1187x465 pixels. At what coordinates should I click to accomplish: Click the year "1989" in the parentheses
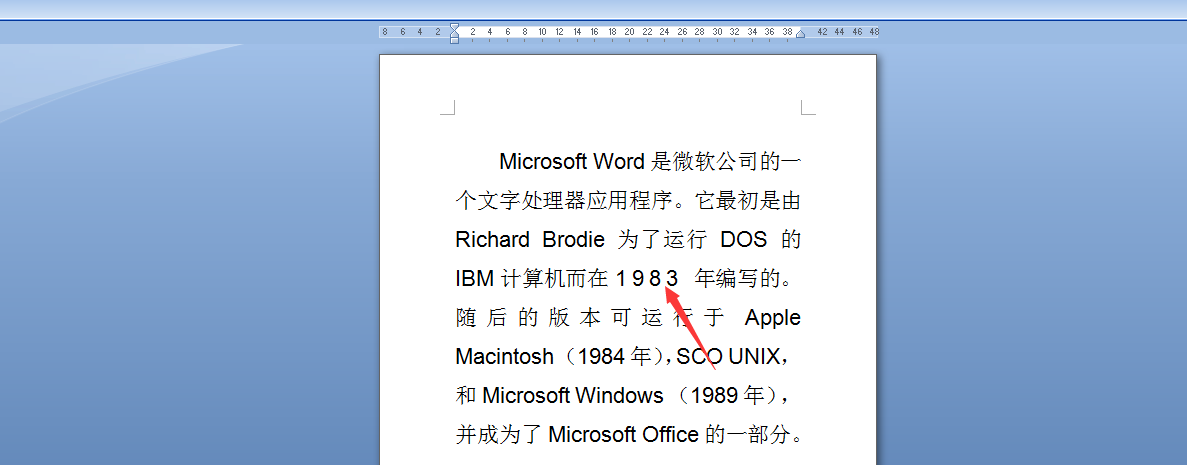point(714,395)
